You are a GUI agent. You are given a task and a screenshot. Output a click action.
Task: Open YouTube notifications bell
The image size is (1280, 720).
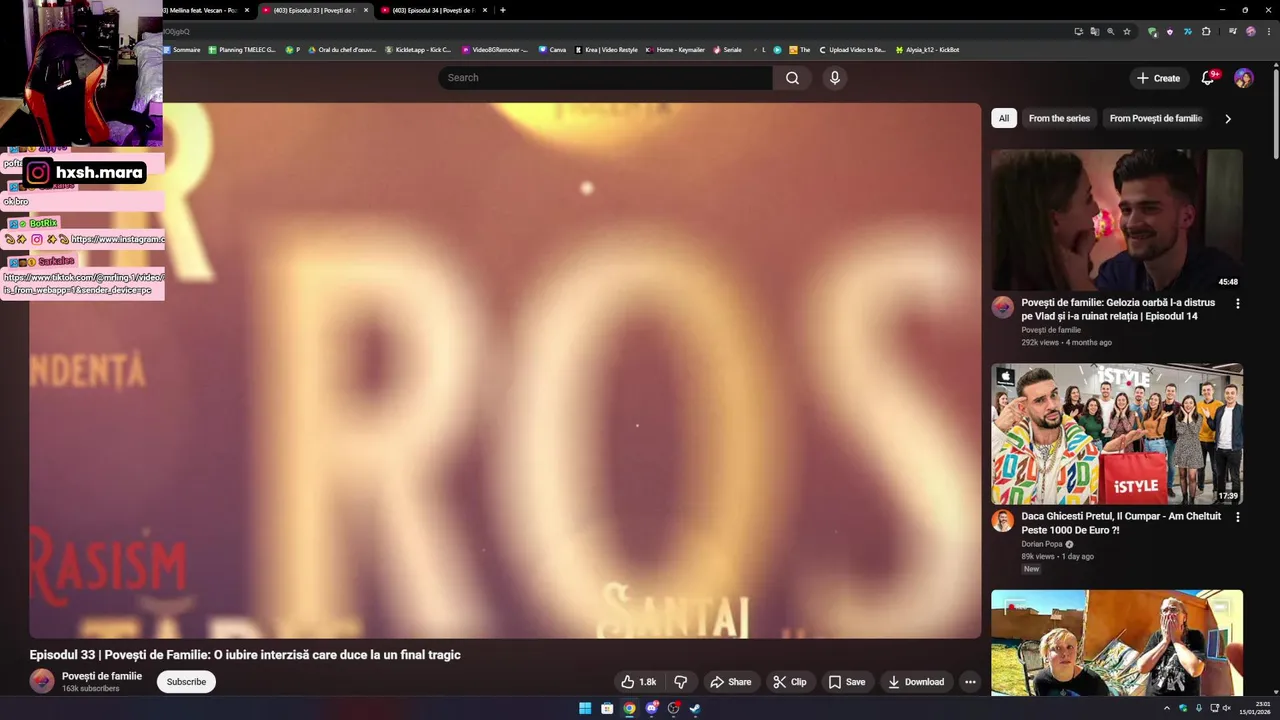click(x=1208, y=78)
